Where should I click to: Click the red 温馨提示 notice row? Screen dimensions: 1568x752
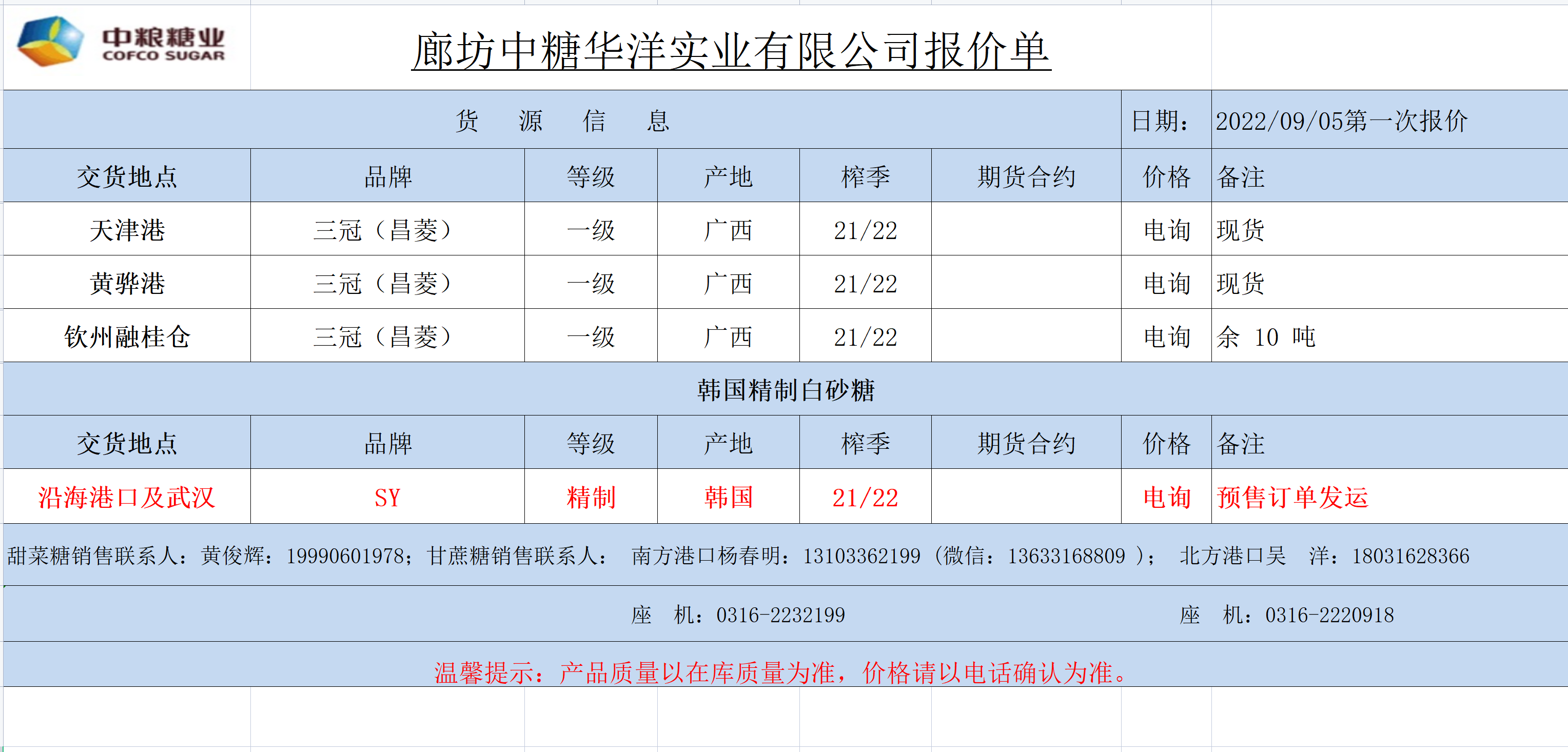click(782, 671)
